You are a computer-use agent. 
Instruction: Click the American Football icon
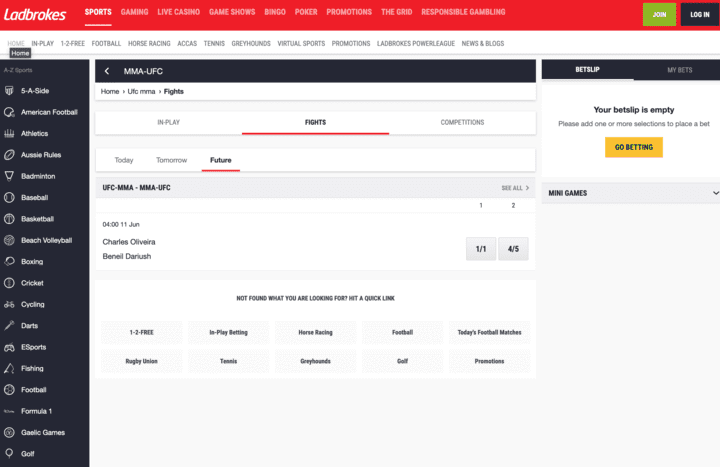pos(9,112)
